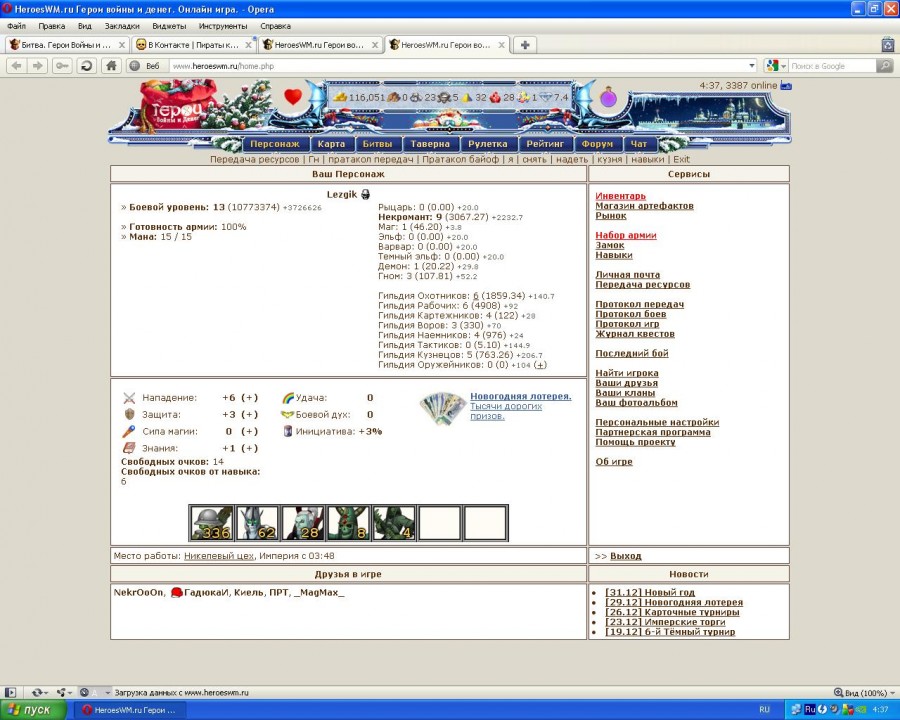
Task: Click the Opera icon on taskbar button
Action: [87, 710]
